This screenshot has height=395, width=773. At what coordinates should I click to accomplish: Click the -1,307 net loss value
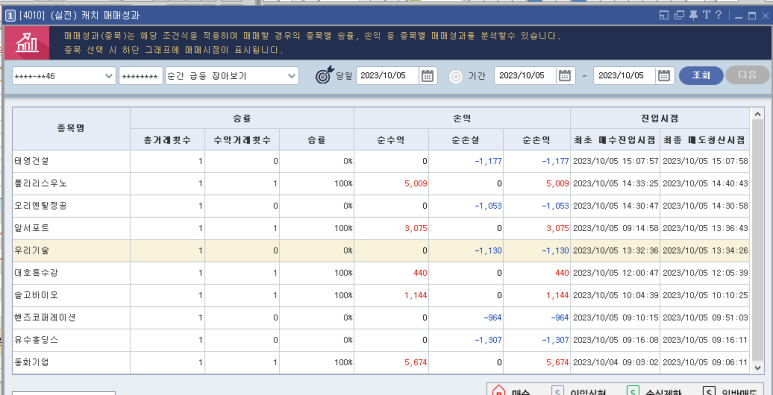click(x=488, y=340)
